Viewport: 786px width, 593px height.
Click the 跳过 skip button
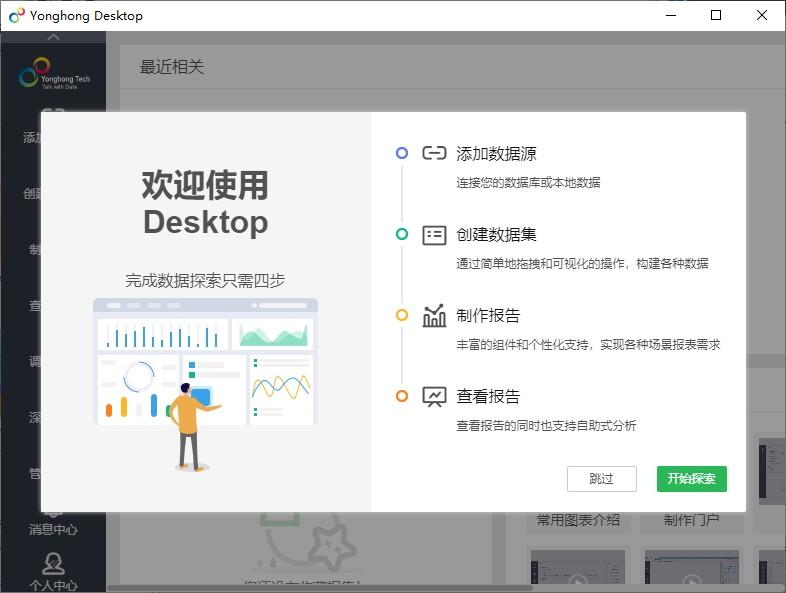coord(602,479)
